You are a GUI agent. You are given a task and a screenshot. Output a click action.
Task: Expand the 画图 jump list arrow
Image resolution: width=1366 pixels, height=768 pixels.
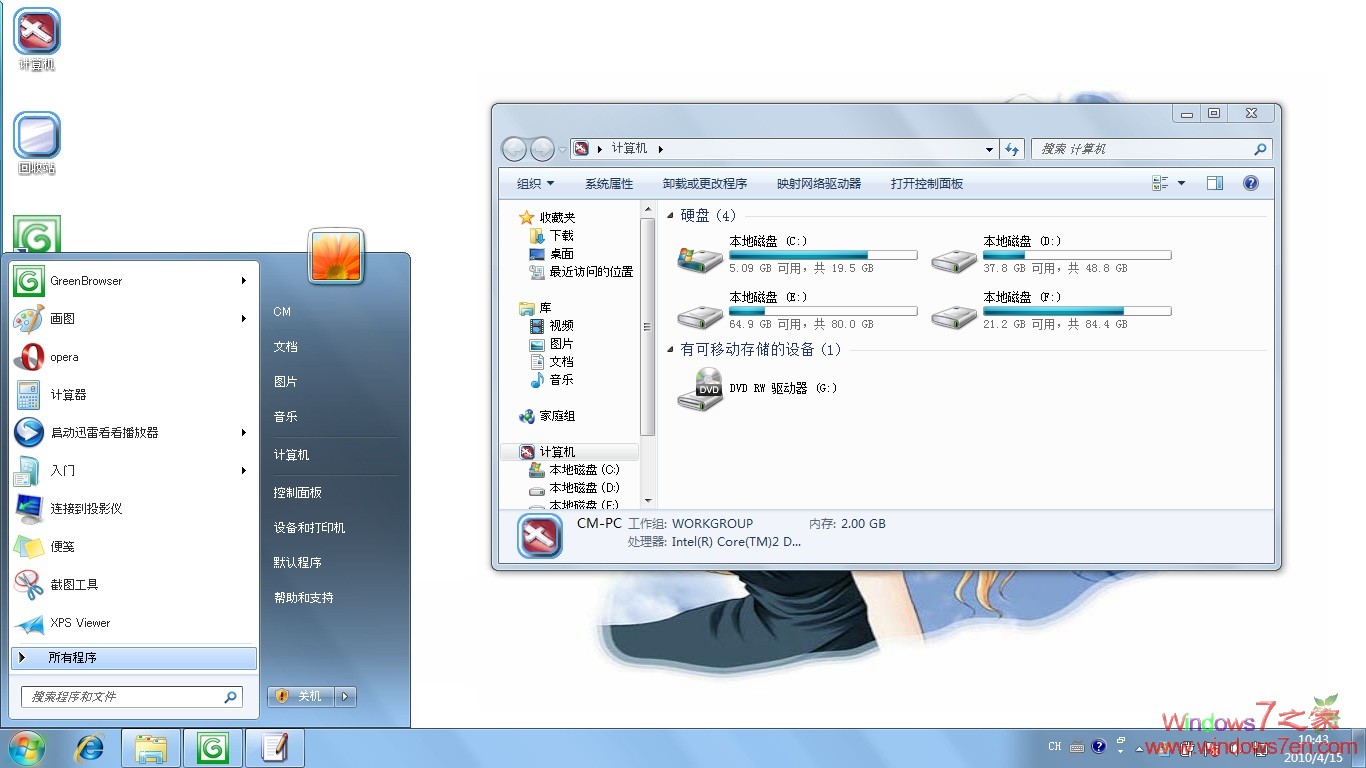point(243,319)
